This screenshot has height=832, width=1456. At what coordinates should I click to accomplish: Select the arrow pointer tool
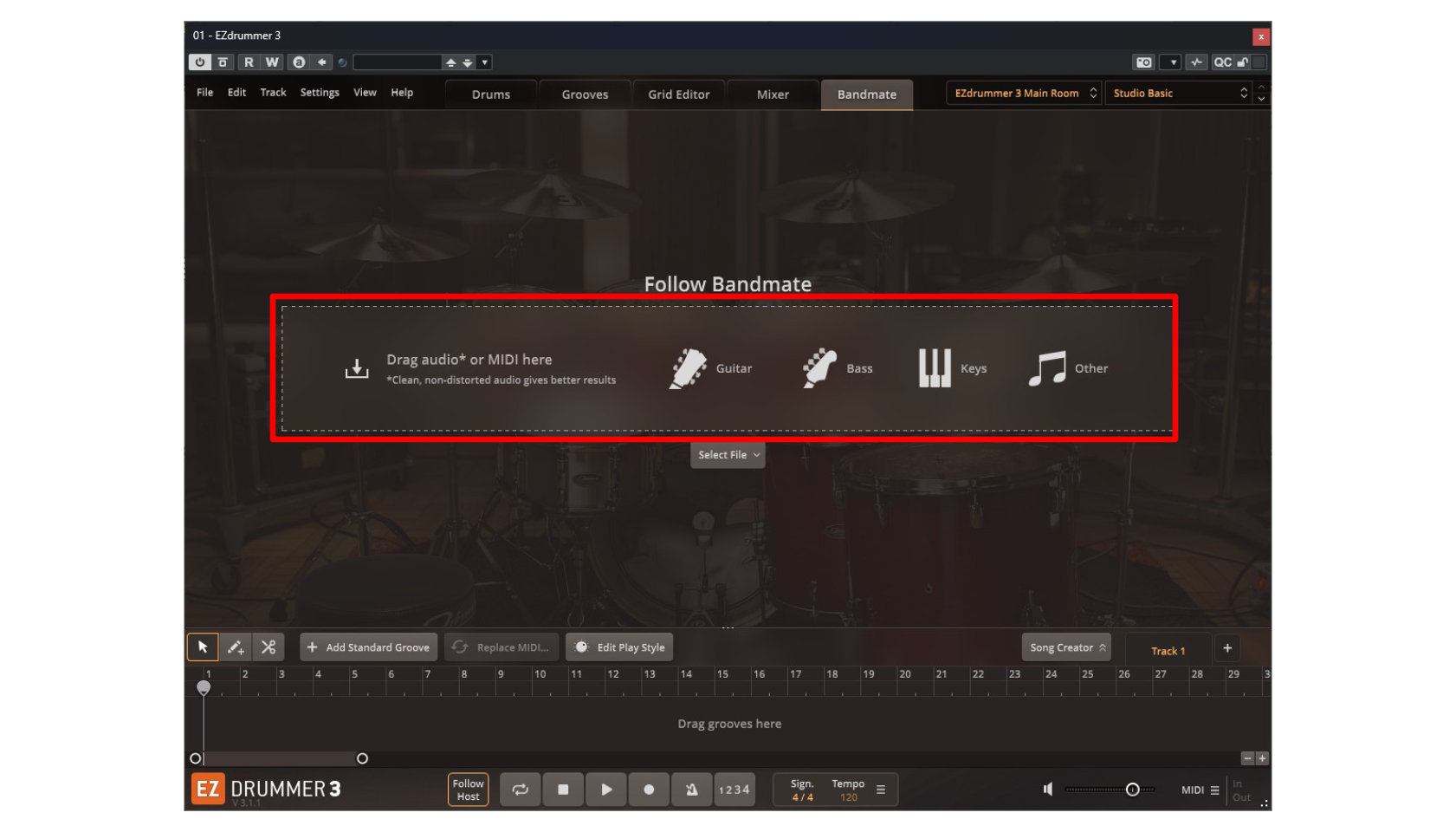pyautogui.click(x=203, y=647)
